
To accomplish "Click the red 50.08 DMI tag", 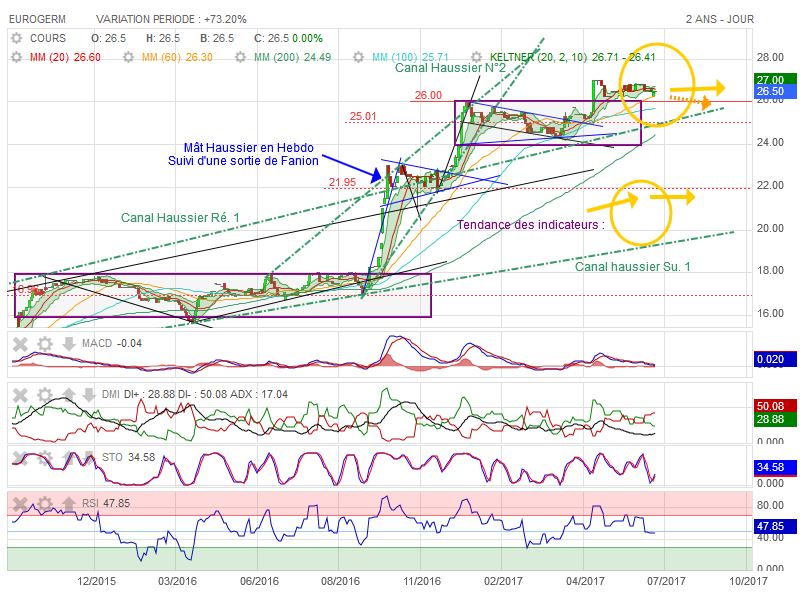I will [775, 406].
